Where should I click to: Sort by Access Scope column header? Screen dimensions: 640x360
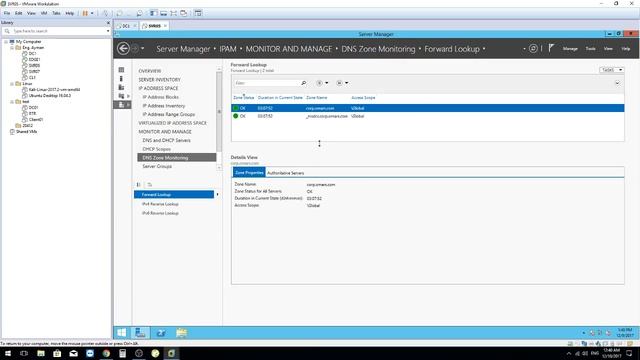363,98
